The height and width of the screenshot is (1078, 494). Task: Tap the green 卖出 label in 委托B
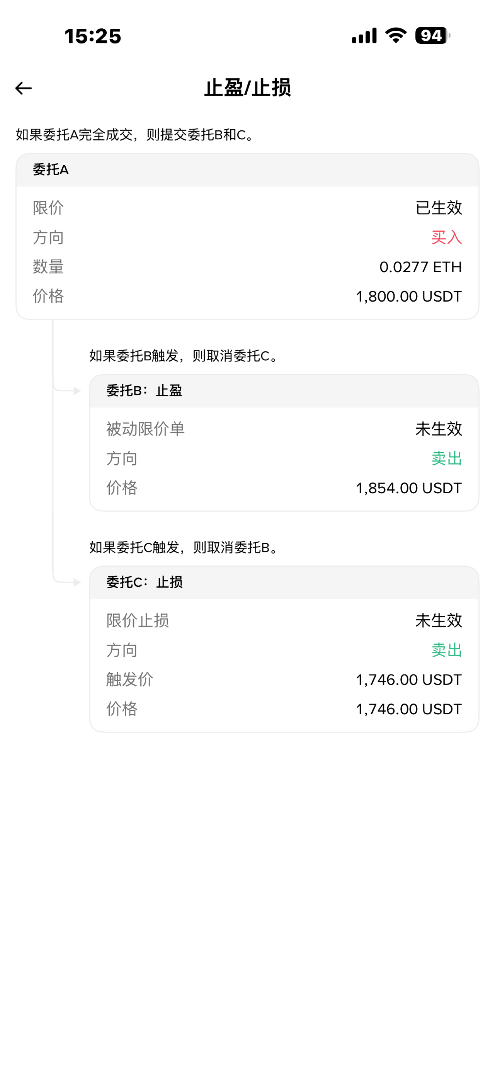447,459
